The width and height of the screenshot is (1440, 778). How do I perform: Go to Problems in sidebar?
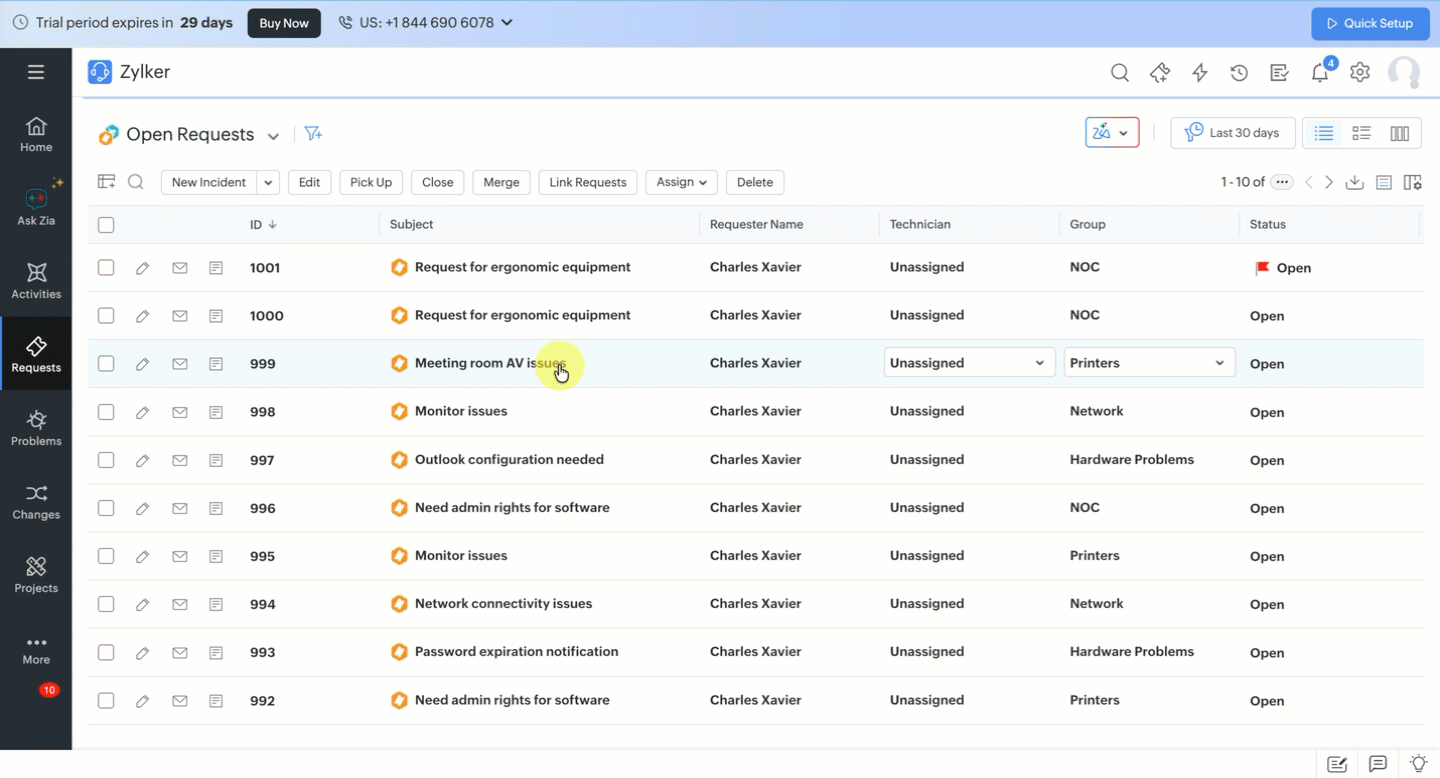[x=36, y=428]
